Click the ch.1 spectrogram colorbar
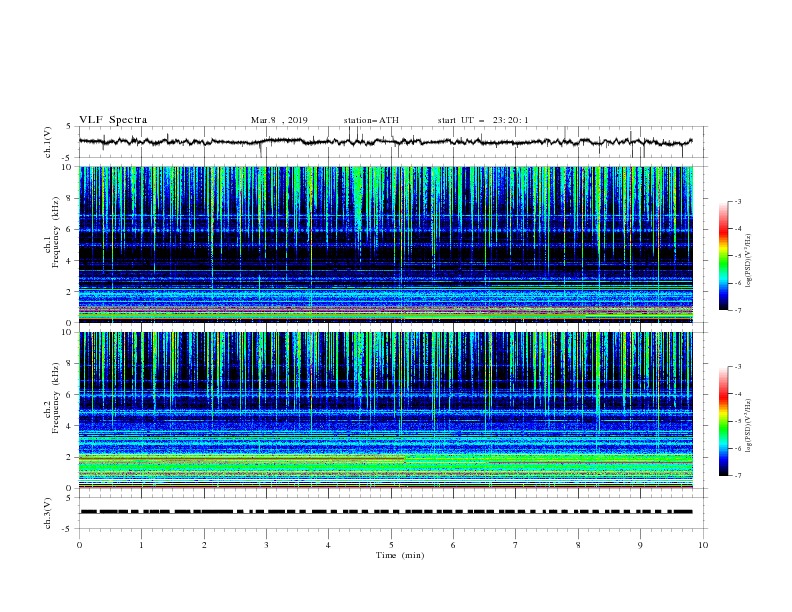Image resolution: width=792 pixels, height=612 pixels. 724,256
